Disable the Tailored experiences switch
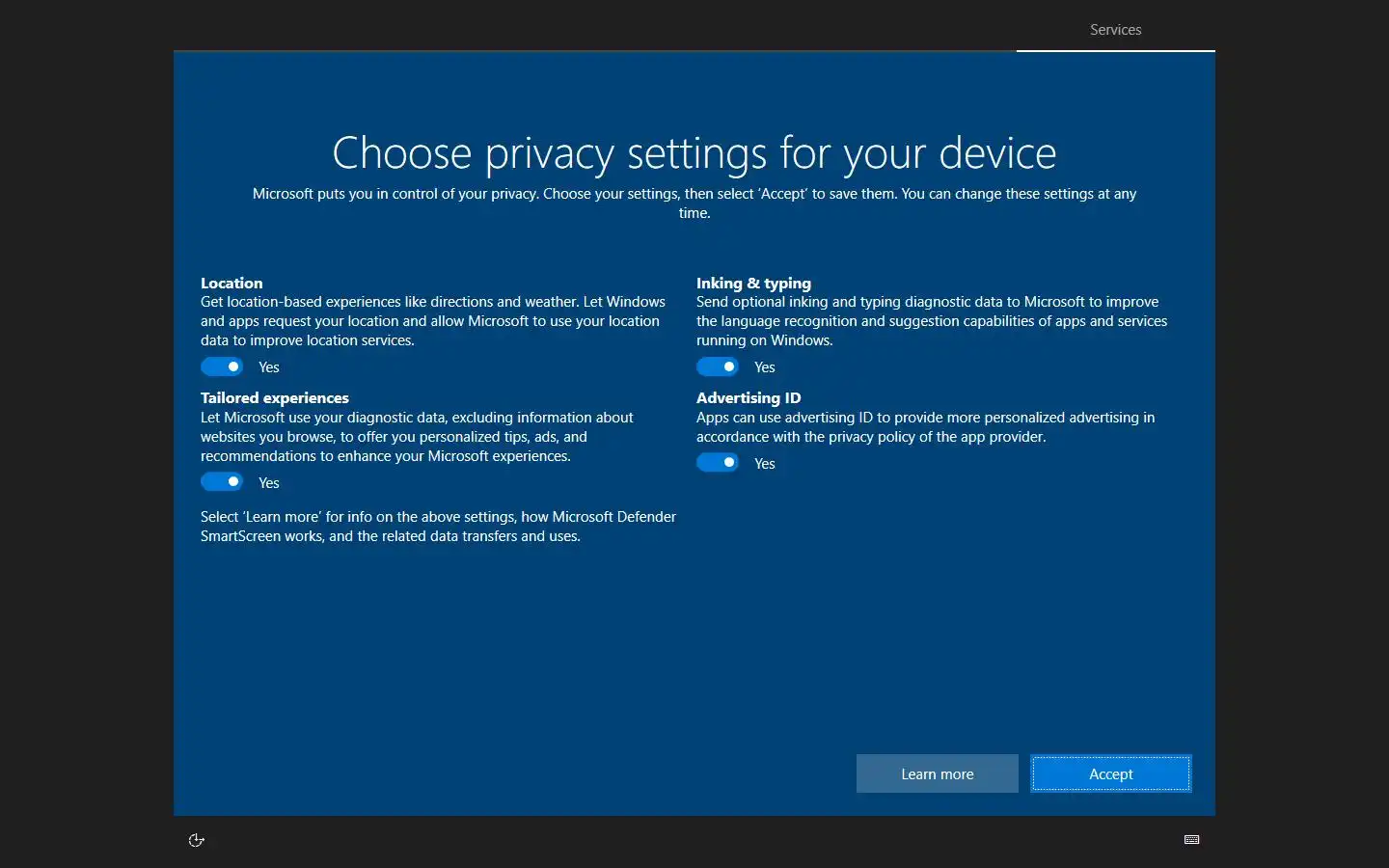 click(x=222, y=482)
